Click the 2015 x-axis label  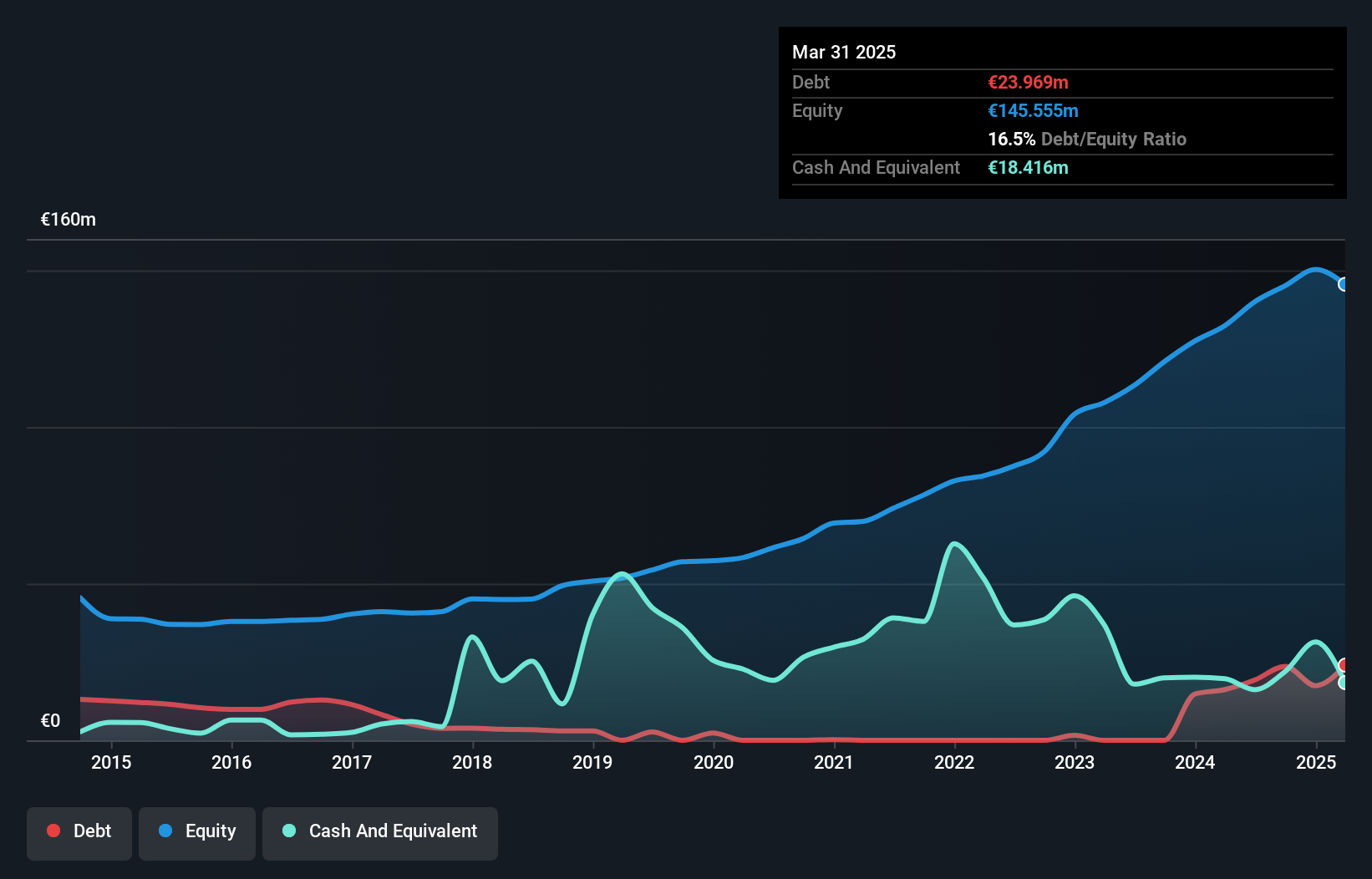point(111,762)
